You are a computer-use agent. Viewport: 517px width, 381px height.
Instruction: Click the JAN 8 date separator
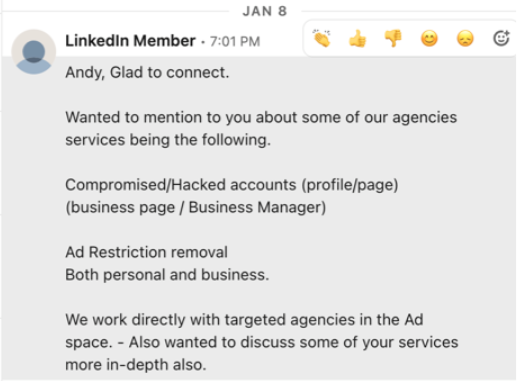pyautogui.click(x=265, y=11)
